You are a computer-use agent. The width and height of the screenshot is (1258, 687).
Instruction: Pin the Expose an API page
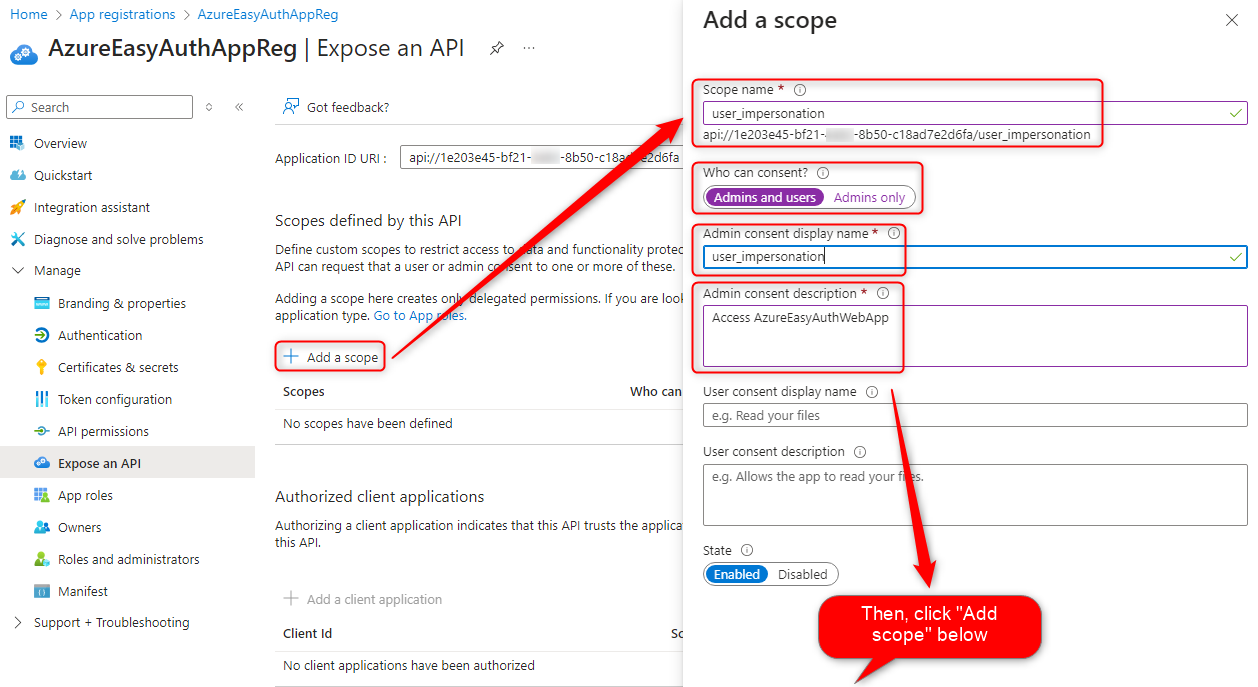pyautogui.click(x=496, y=48)
